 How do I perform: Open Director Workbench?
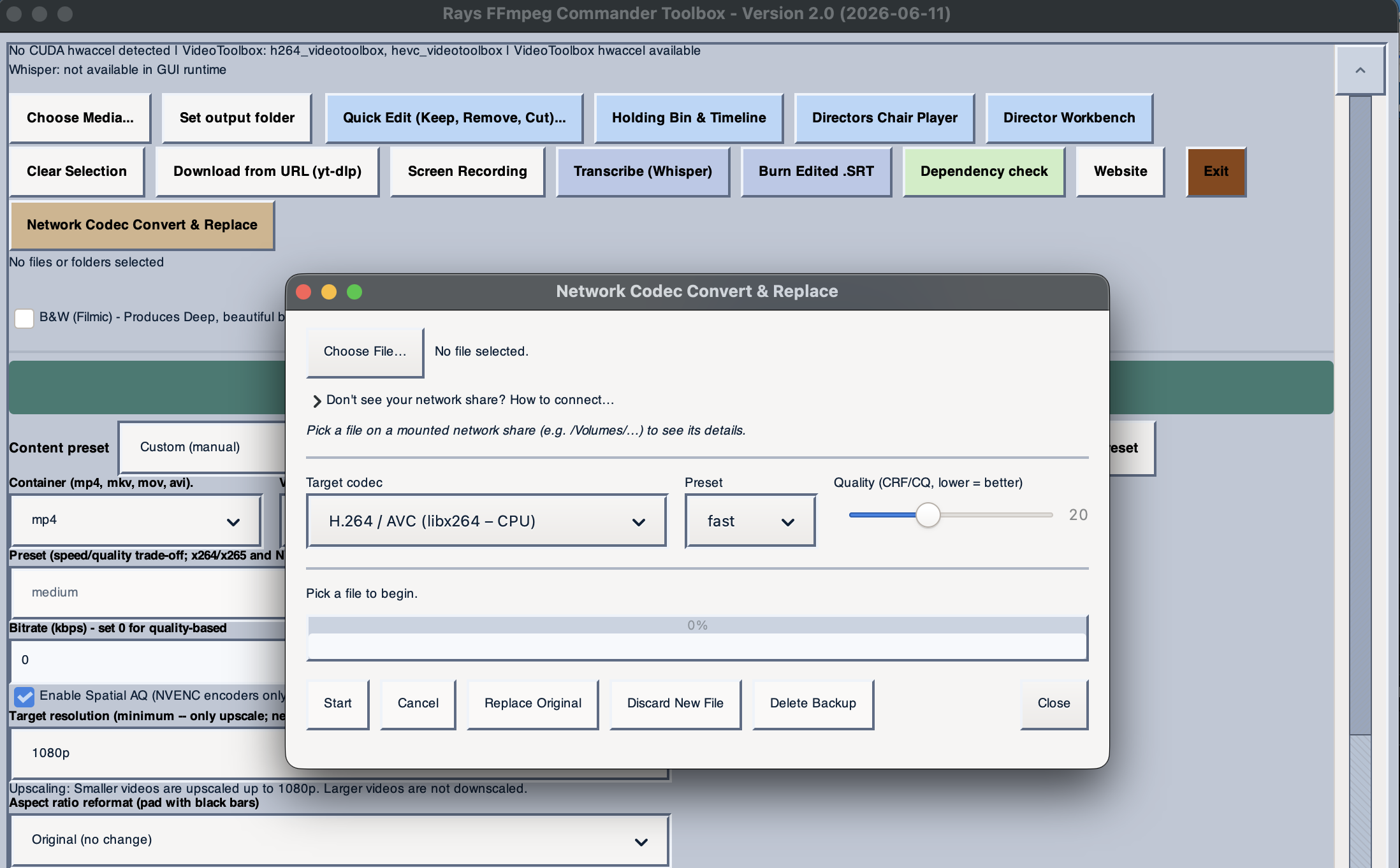(x=1069, y=118)
